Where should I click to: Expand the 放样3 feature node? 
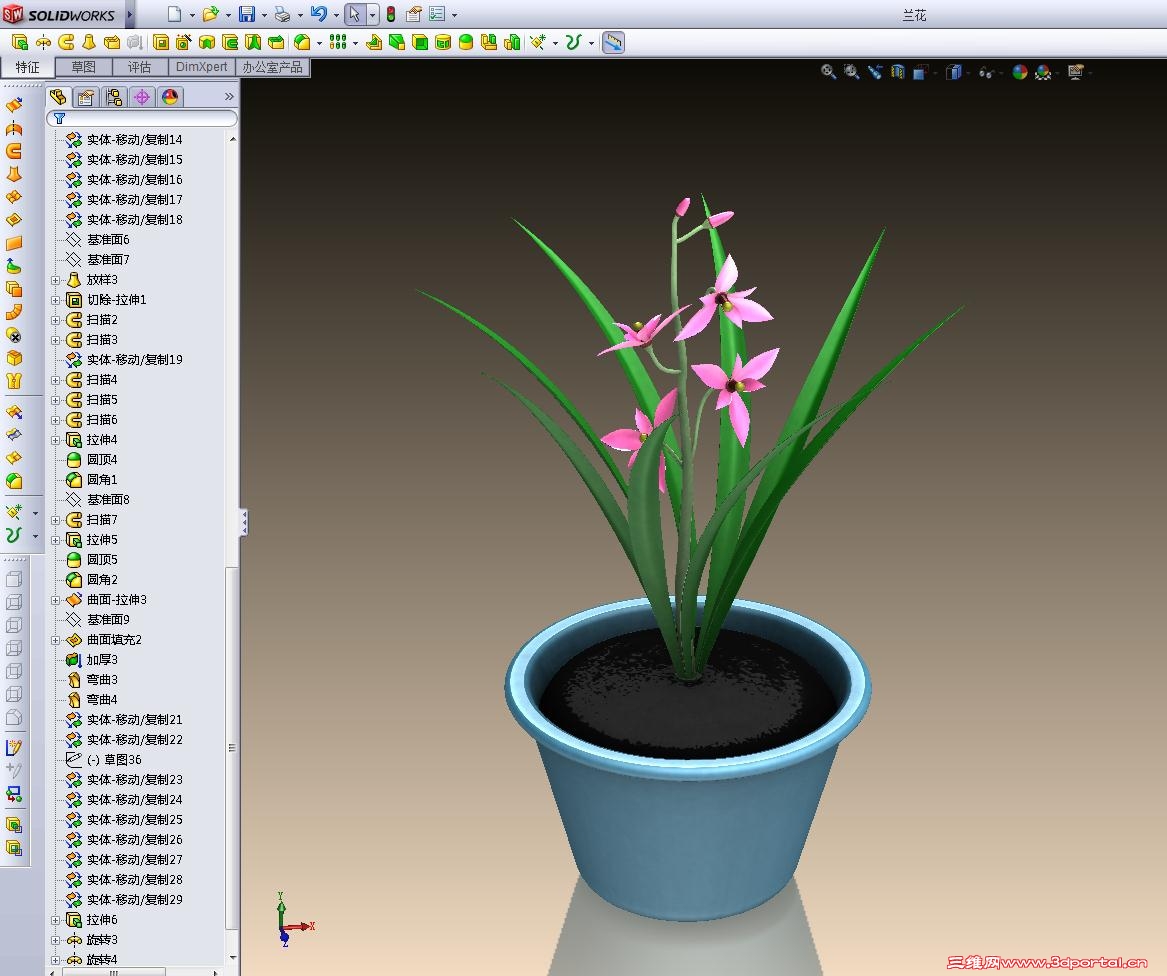coord(56,280)
